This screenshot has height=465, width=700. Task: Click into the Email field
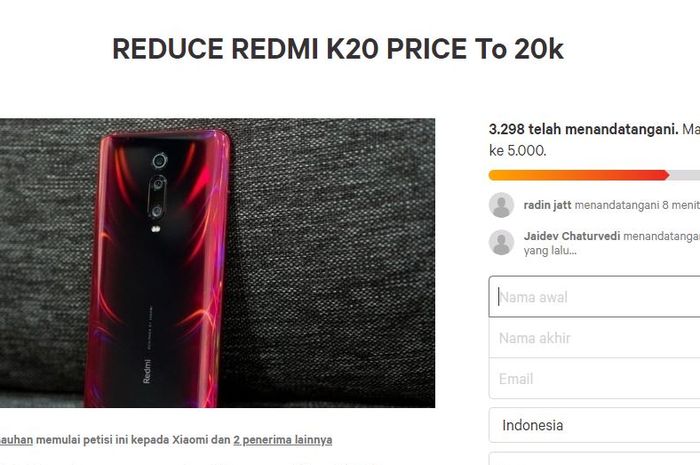click(x=594, y=378)
